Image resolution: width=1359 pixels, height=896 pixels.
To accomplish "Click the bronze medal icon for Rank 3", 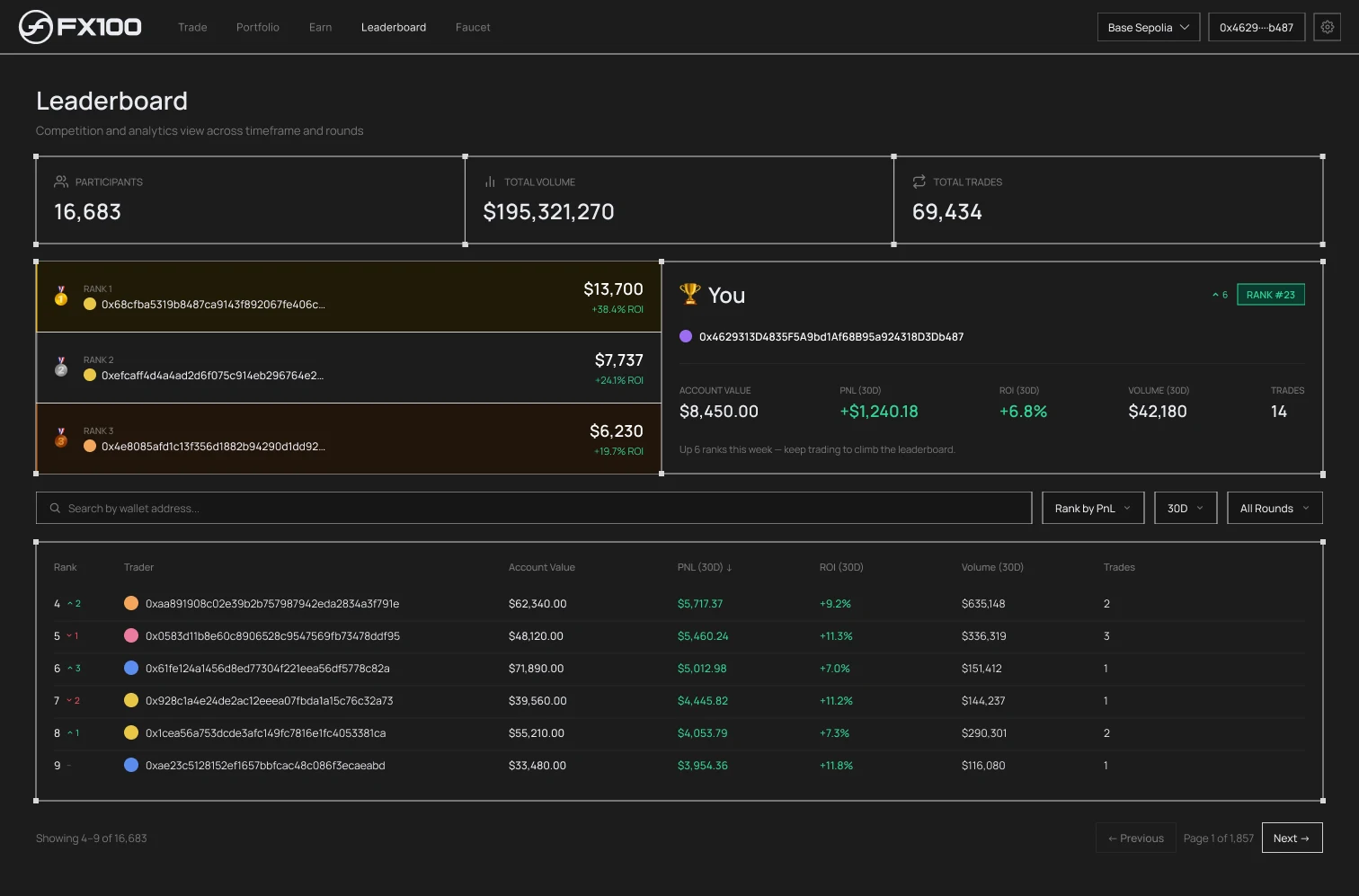I will coord(61,438).
